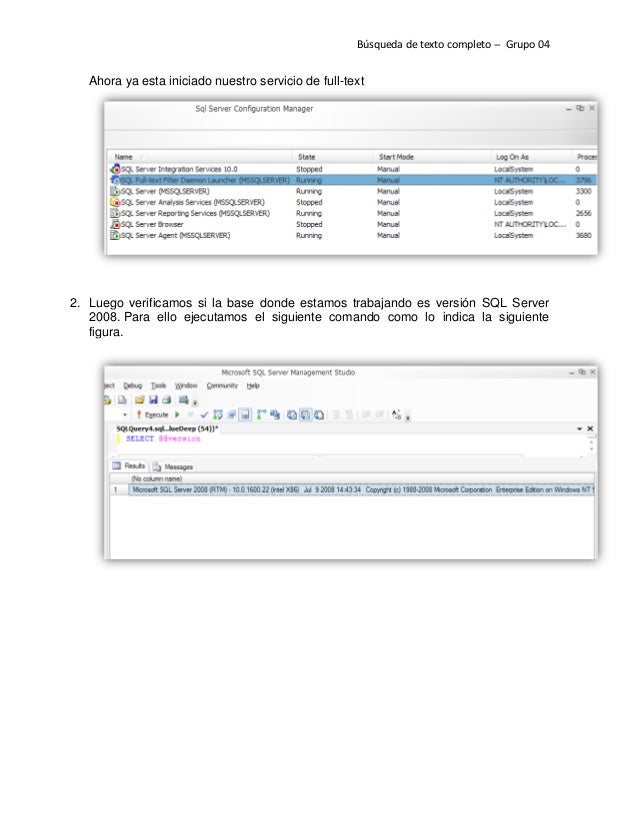The image size is (638, 826).
Task: Restore the Configuration Manager window size
Action: point(580,108)
